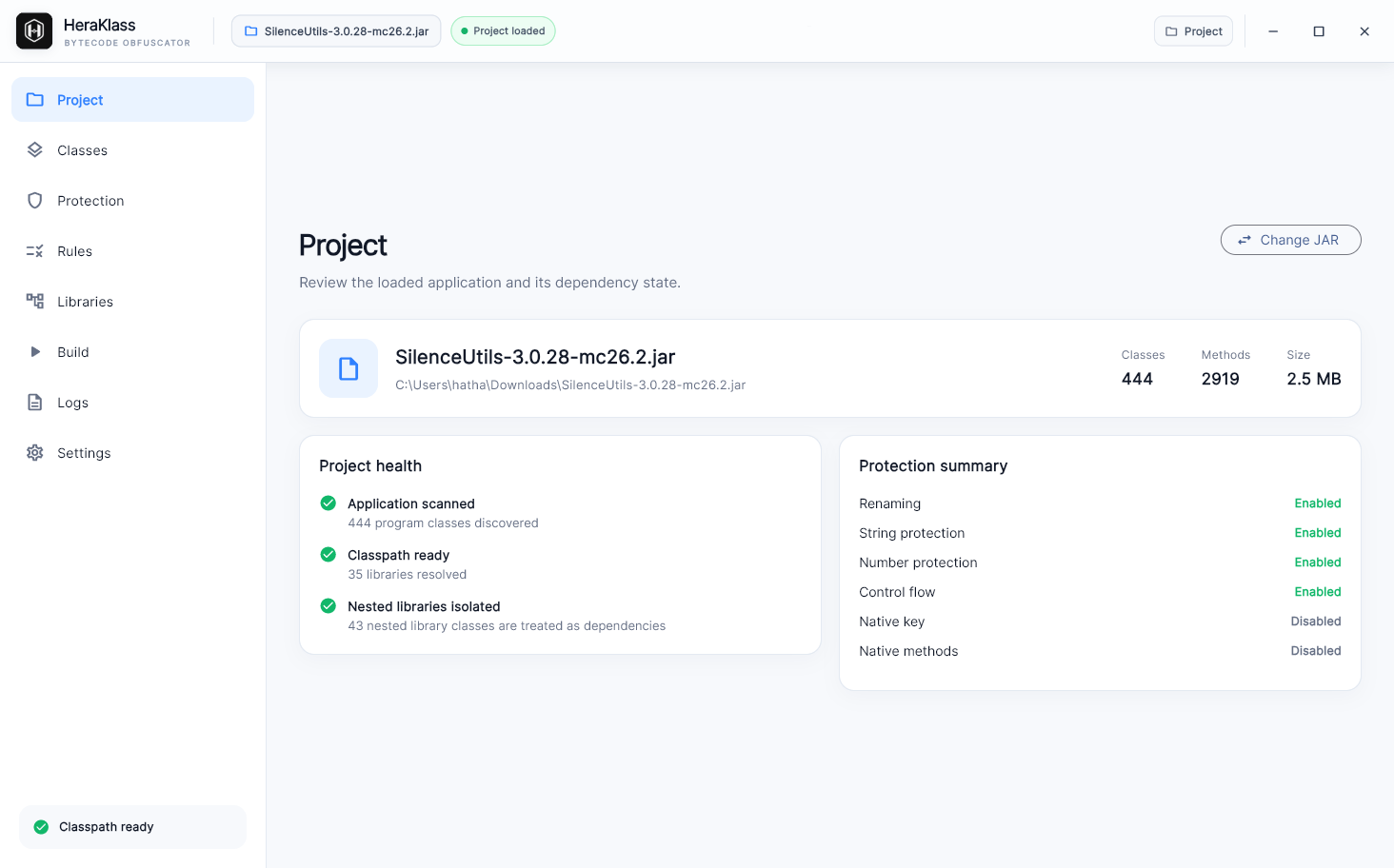Viewport: 1394px width, 868px height.
Task: Click the Nested libraries isolated checkmark
Action: click(x=329, y=606)
